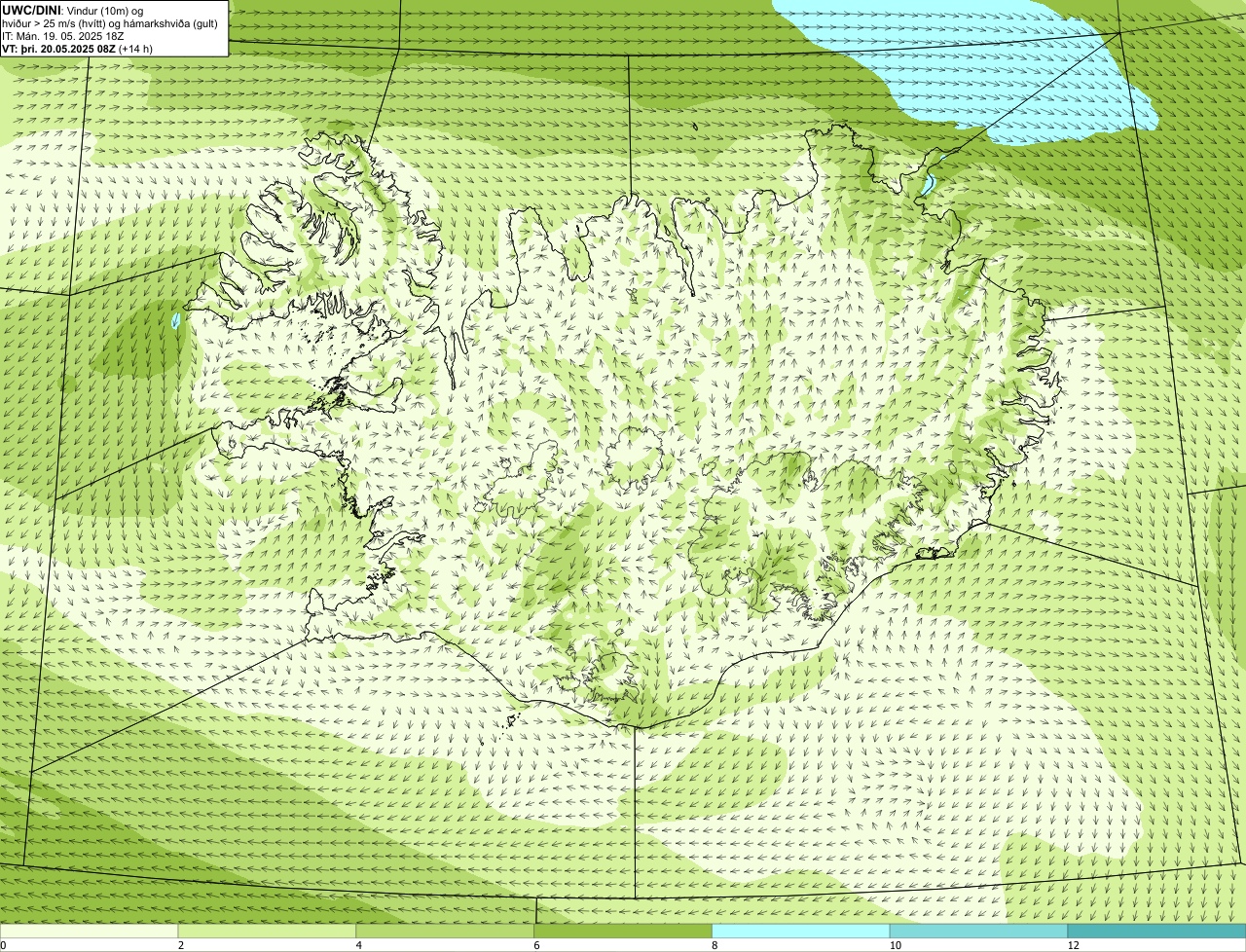Click the 0–2 m/s pale yellow colorbar segment
This screenshot has height=952, width=1246.
click(x=89, y=931)
